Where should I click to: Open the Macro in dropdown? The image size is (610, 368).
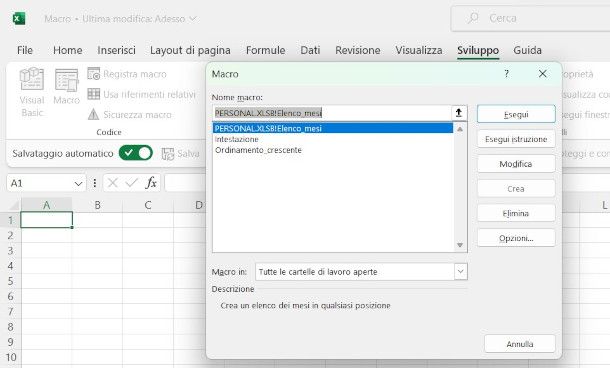click(x=461, y=272)
